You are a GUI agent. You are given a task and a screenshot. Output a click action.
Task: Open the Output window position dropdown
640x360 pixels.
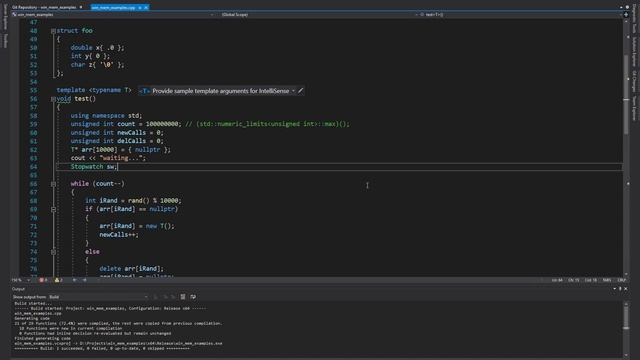point(615,289)
